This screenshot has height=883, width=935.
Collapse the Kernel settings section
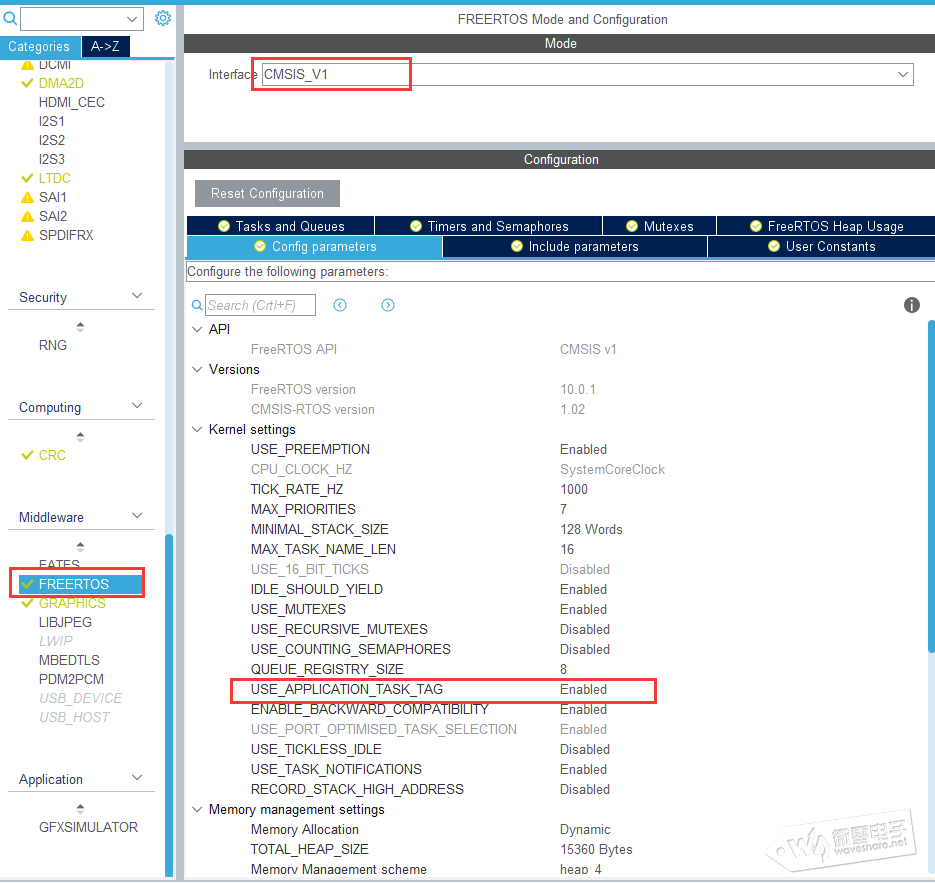click(x=196, y=429)
